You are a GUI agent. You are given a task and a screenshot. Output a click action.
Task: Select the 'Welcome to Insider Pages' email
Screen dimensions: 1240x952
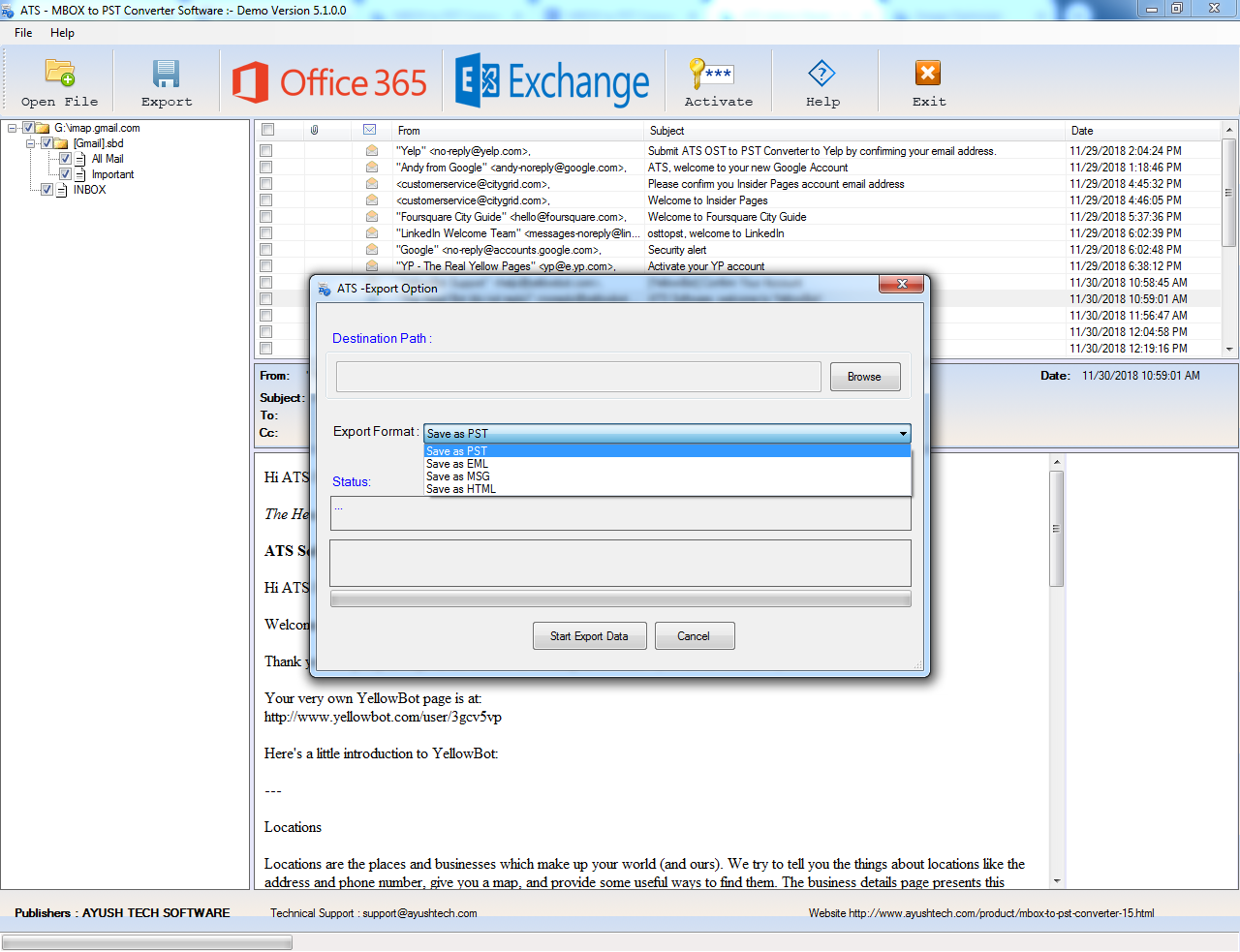click(707, 200)
